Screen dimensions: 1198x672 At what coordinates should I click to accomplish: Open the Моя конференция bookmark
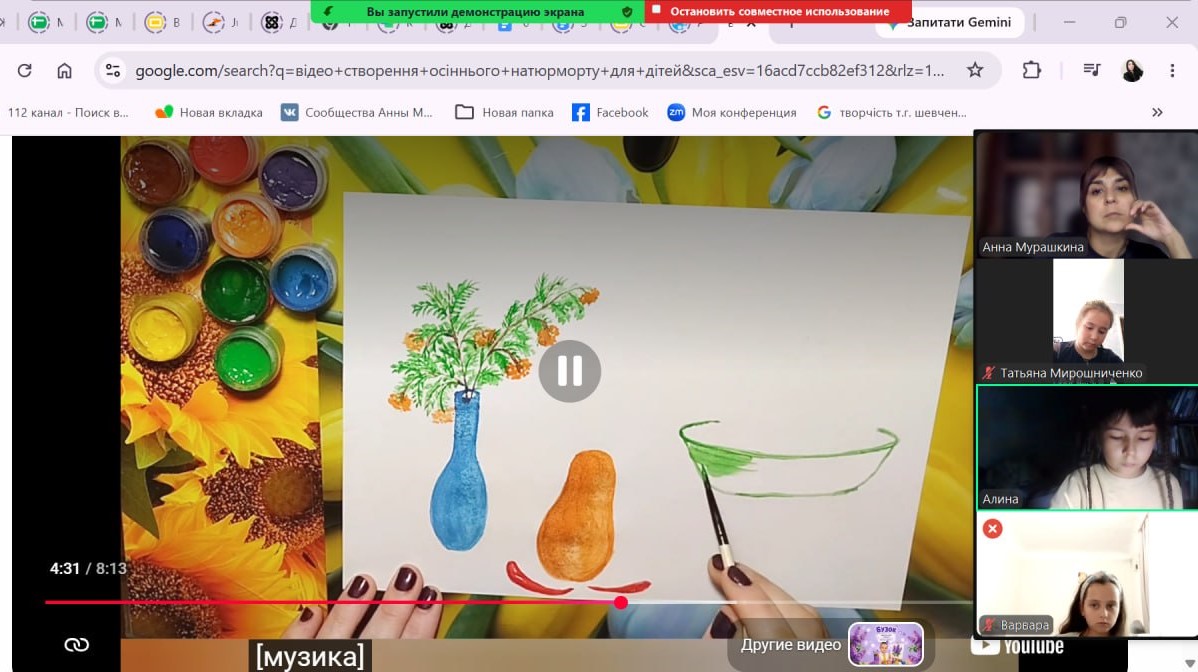click(x=732, y=112)
